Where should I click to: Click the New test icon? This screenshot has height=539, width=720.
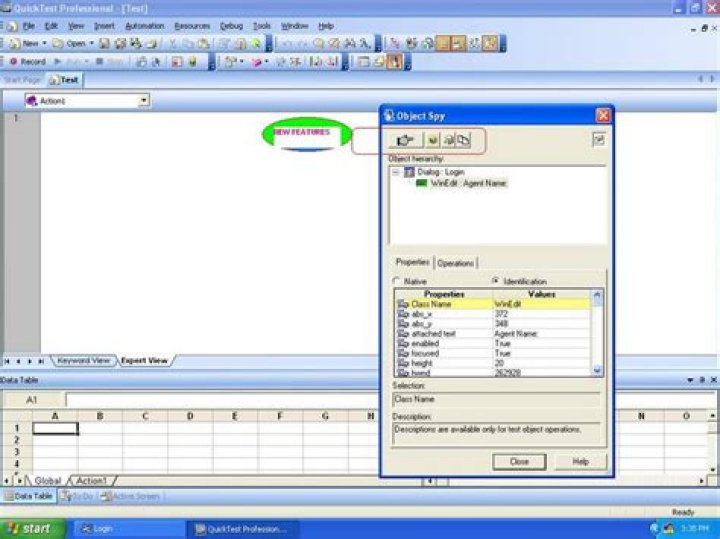(x=15, y=44)
